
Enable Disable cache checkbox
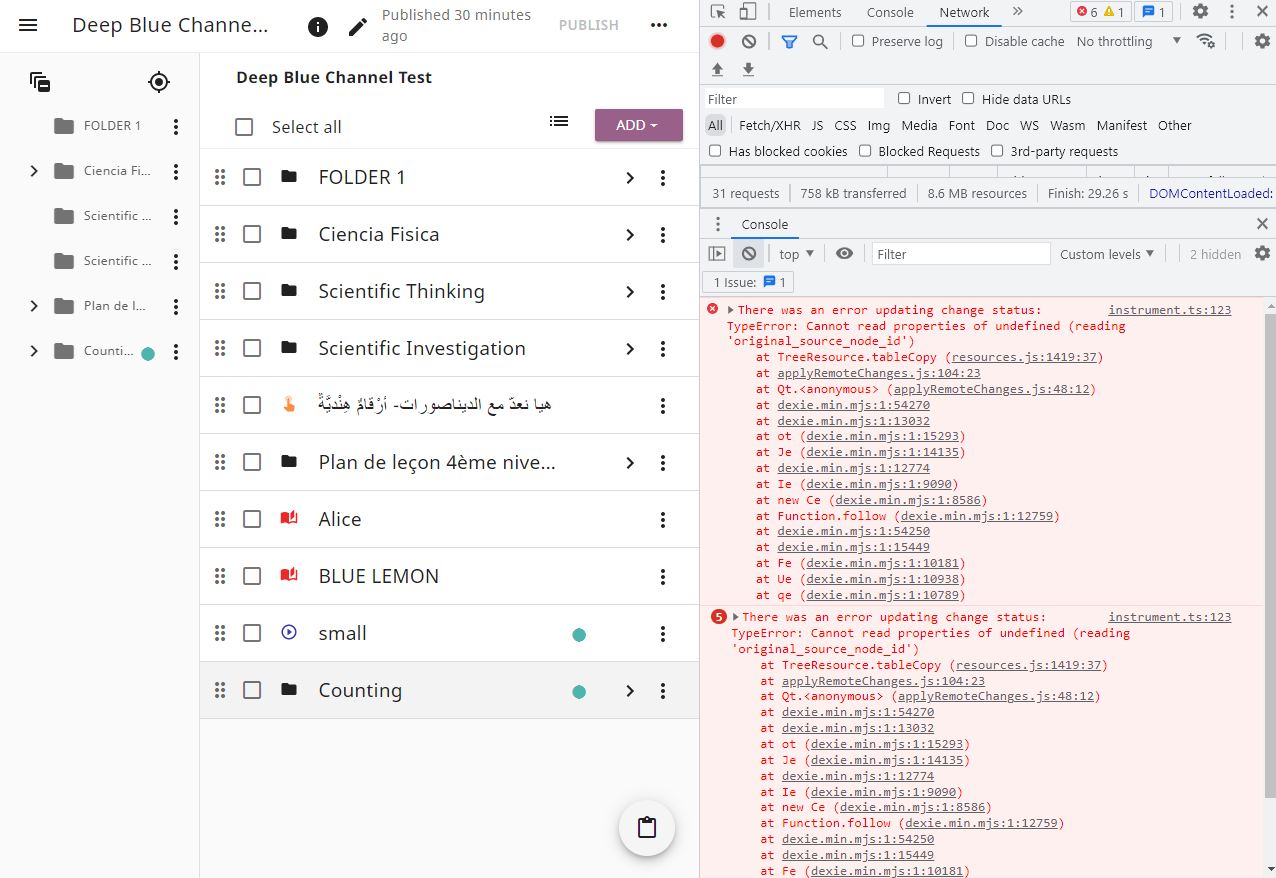click(971, 41)
